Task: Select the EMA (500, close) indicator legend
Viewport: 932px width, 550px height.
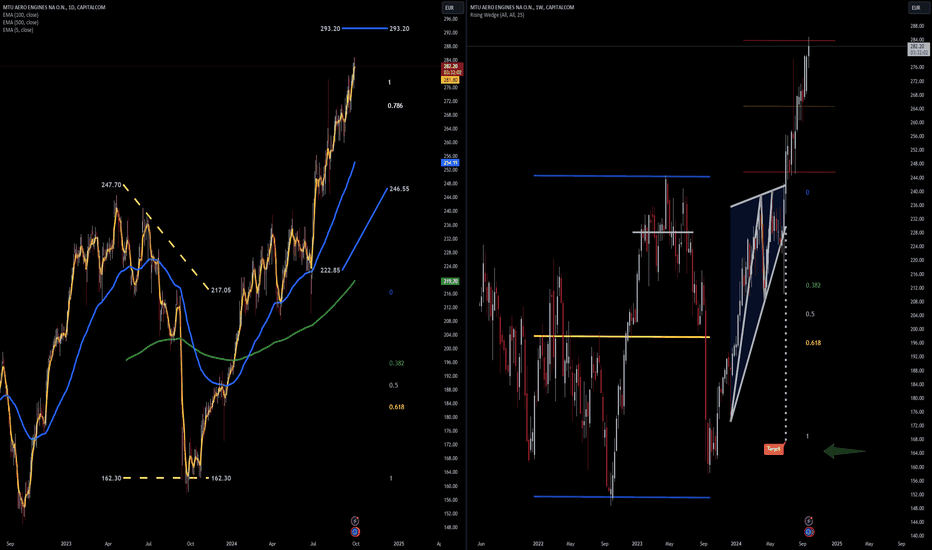Action: tap(21, 22)
